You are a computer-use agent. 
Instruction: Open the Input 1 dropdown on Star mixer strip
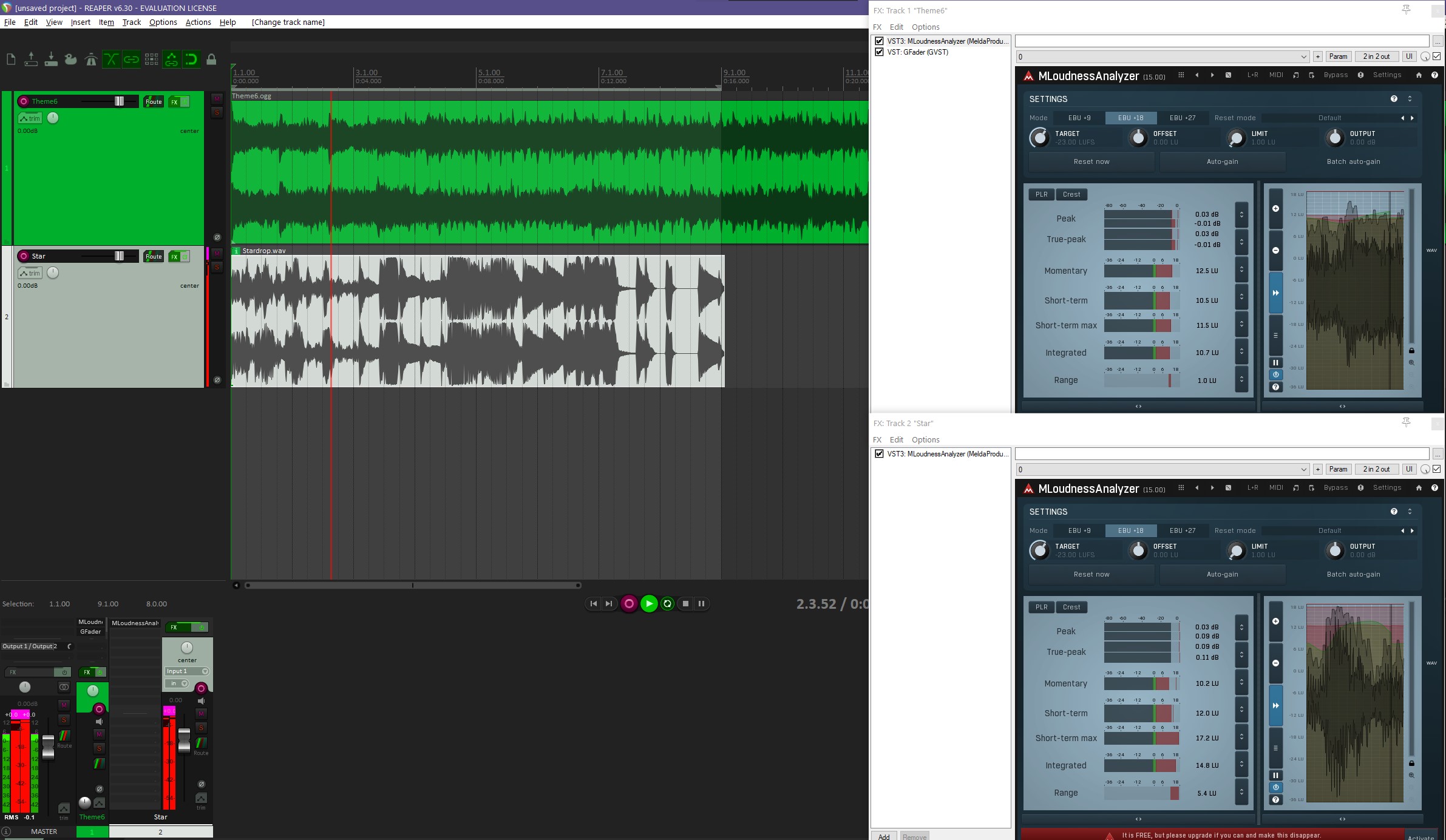click(187, 671)
